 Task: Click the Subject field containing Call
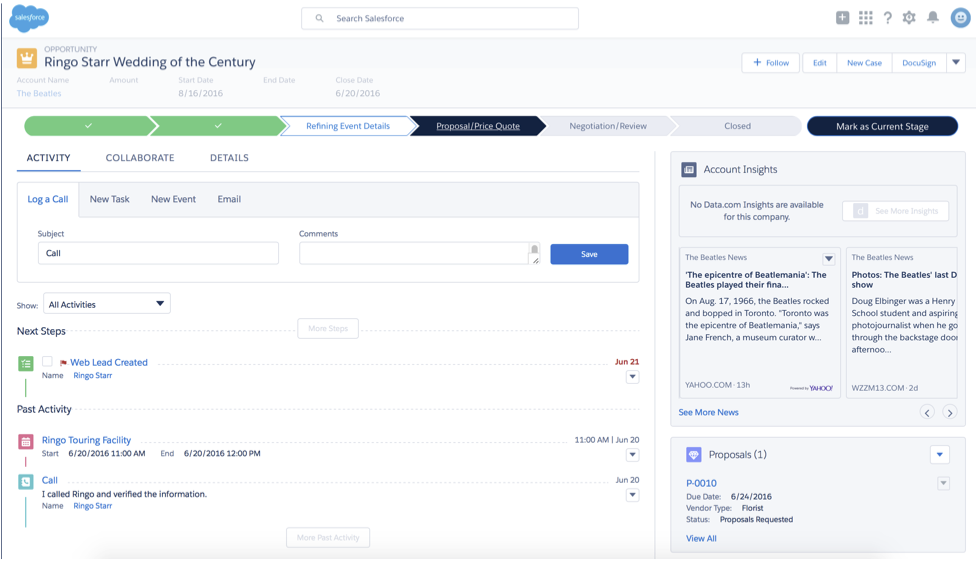(158, 253)
